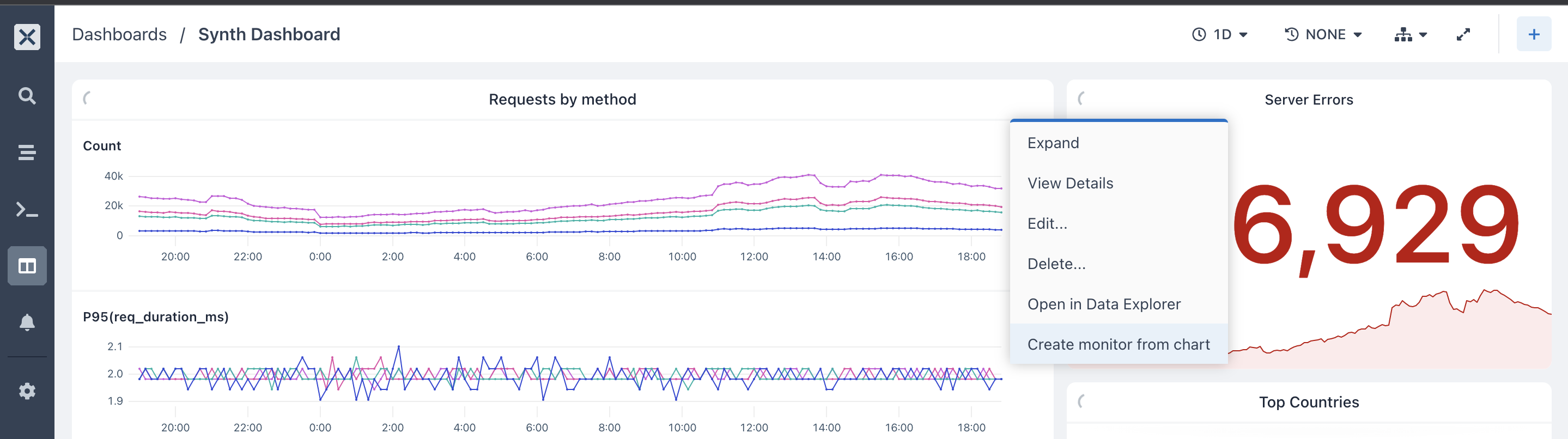Screen dimensions: 1568x439
Task: Go to Dashboards breadcrumb link
Action: [119, 35]
